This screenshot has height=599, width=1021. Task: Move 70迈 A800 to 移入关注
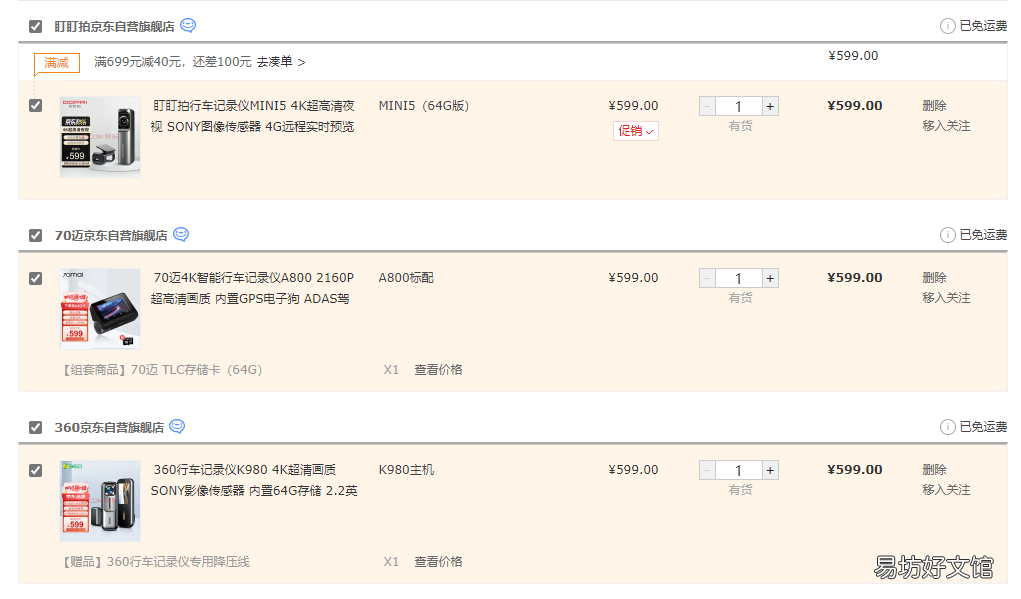pyautogui.click(x=946, y=298)
